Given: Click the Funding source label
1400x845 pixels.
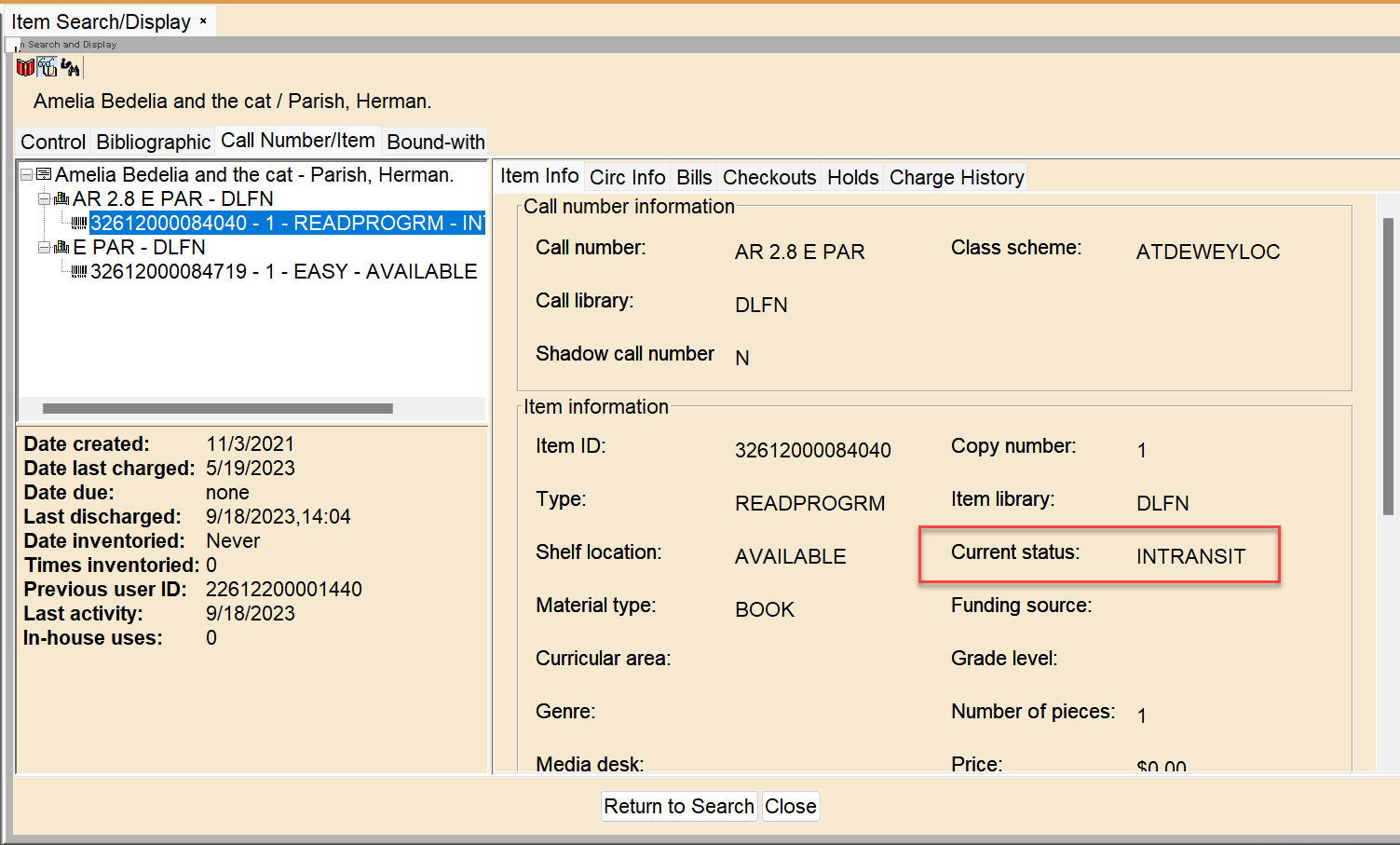Looking at the screenshot, I should (1022, 606).
